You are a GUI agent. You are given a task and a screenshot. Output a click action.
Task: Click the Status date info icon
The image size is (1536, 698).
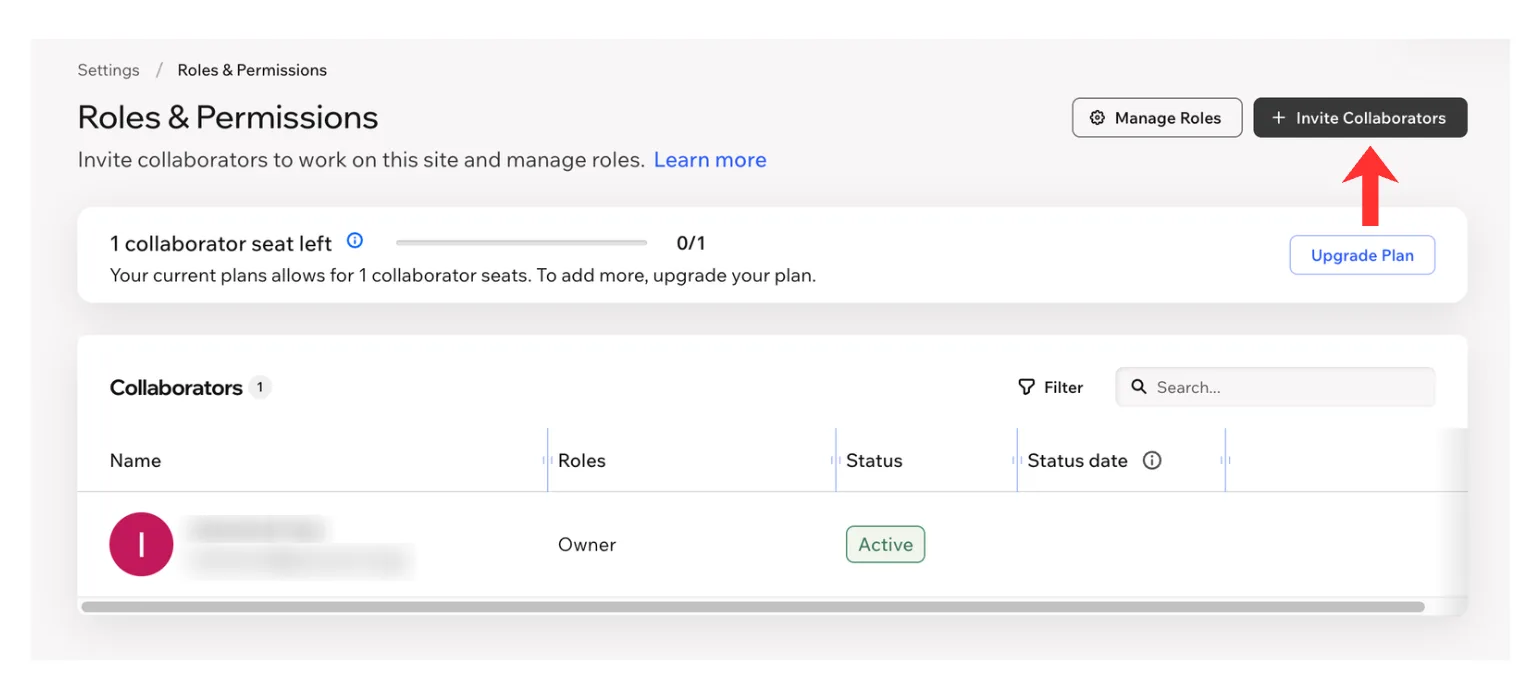point(1152,461)
